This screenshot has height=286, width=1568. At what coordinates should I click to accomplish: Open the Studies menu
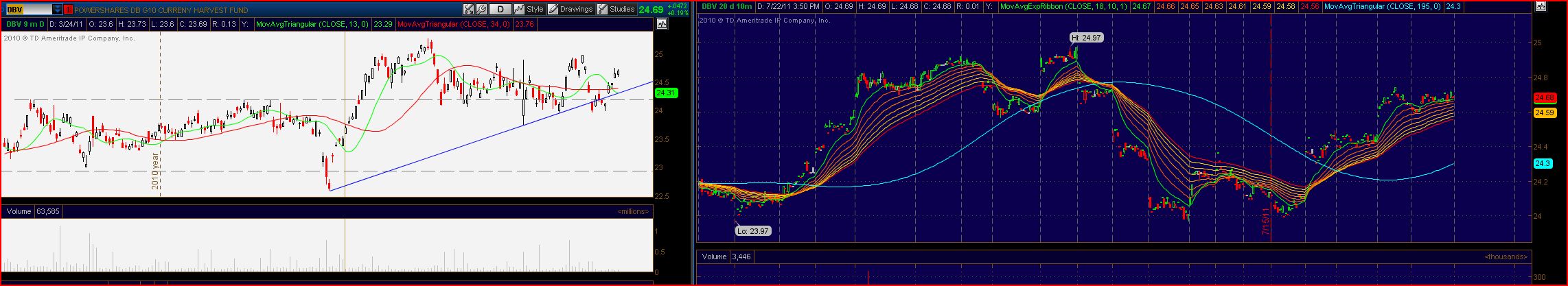click(622, 9)
